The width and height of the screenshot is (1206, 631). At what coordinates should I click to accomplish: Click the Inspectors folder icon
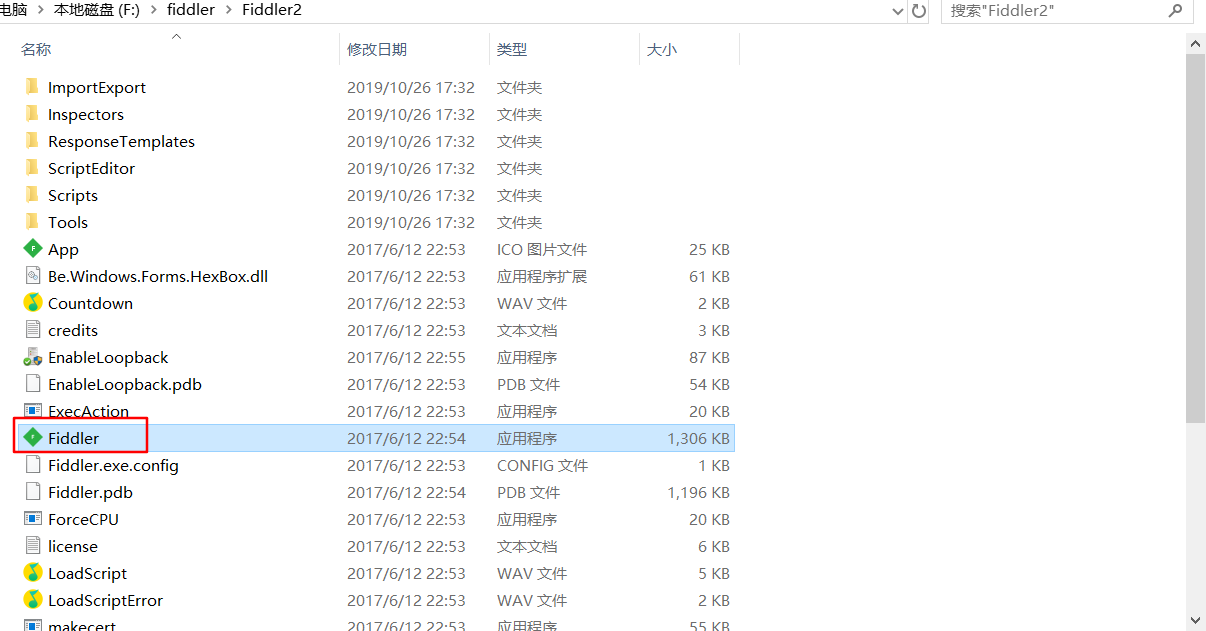pos(32,114)
